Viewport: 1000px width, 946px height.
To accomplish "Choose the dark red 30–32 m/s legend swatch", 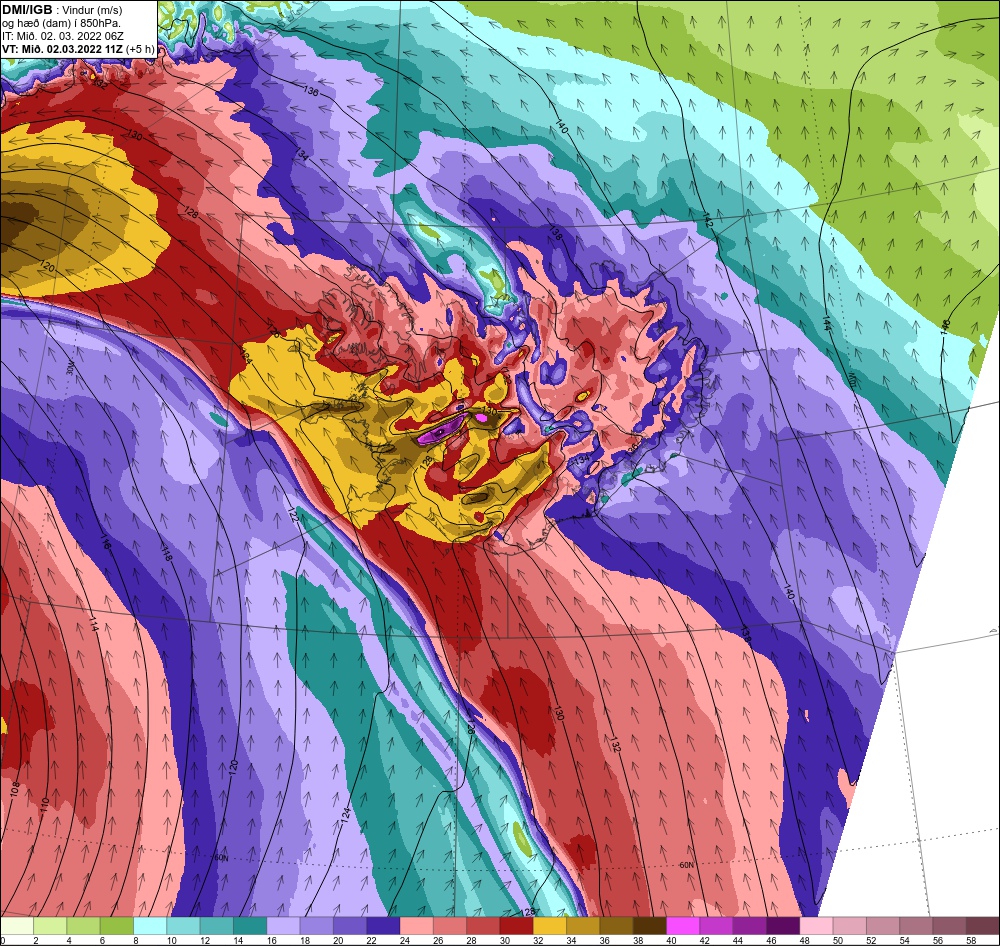I will pyautogui.click(x=516, y=926).
